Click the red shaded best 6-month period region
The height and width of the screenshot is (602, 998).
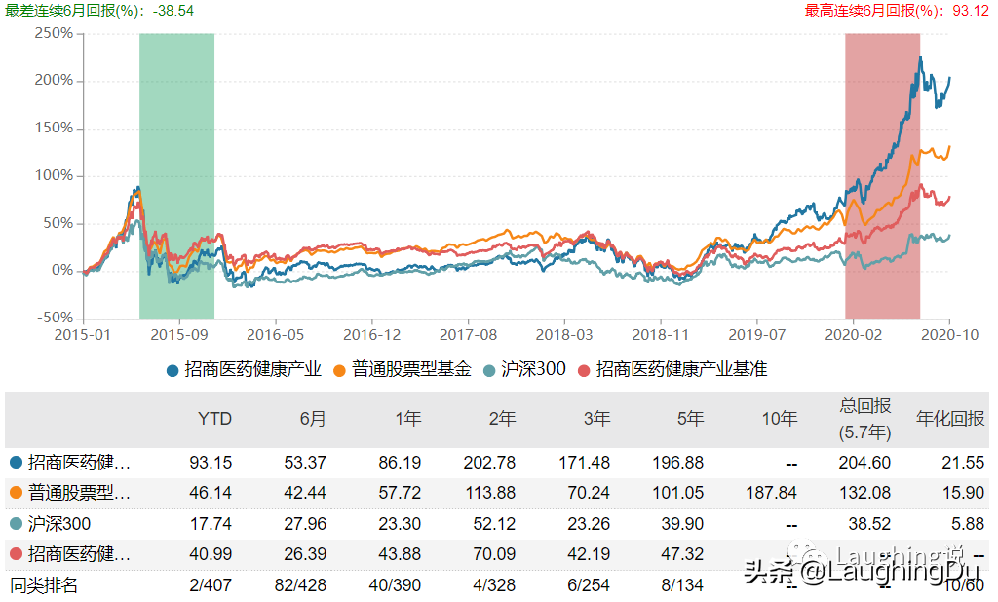click(882, 176)
